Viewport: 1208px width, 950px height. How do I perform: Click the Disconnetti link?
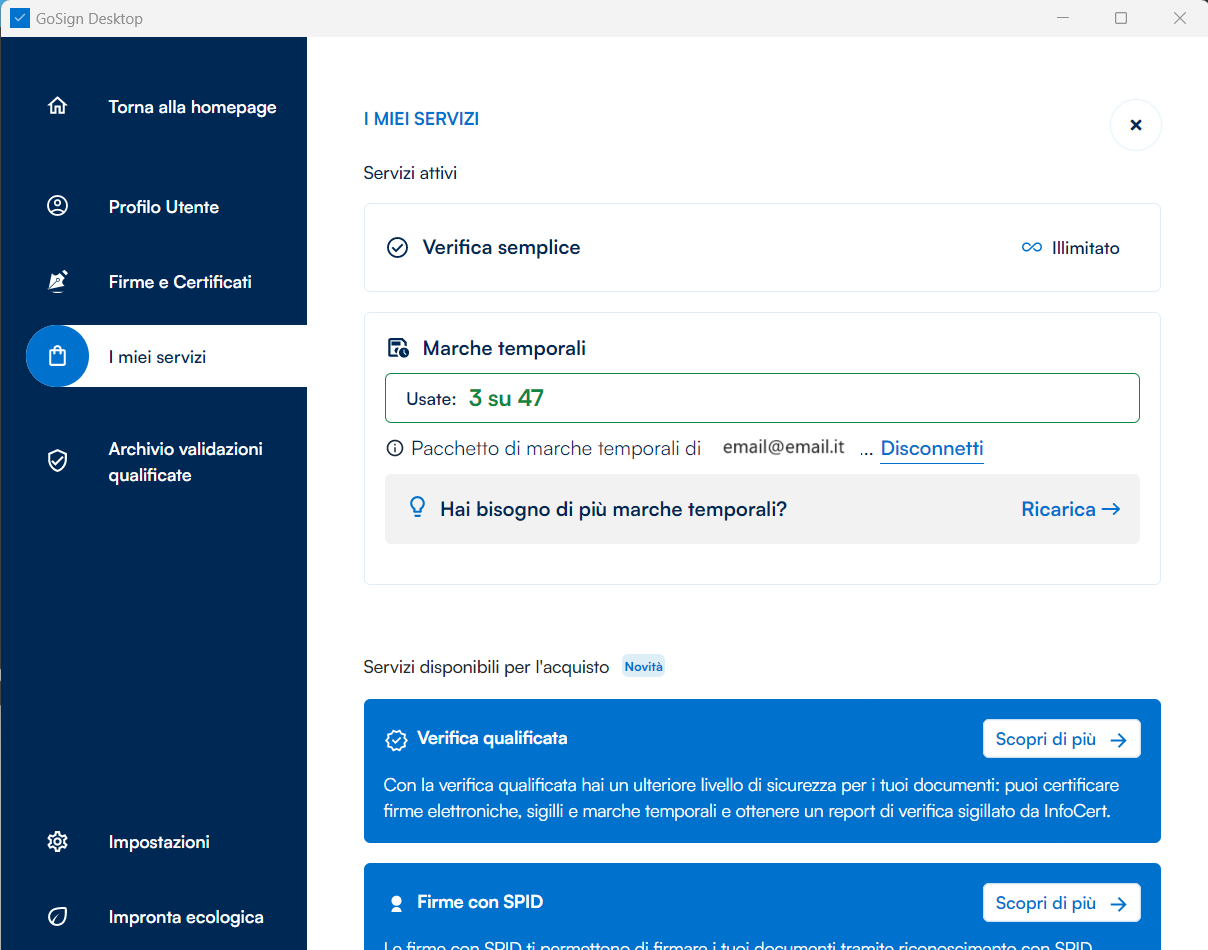[x=931, y=449]
